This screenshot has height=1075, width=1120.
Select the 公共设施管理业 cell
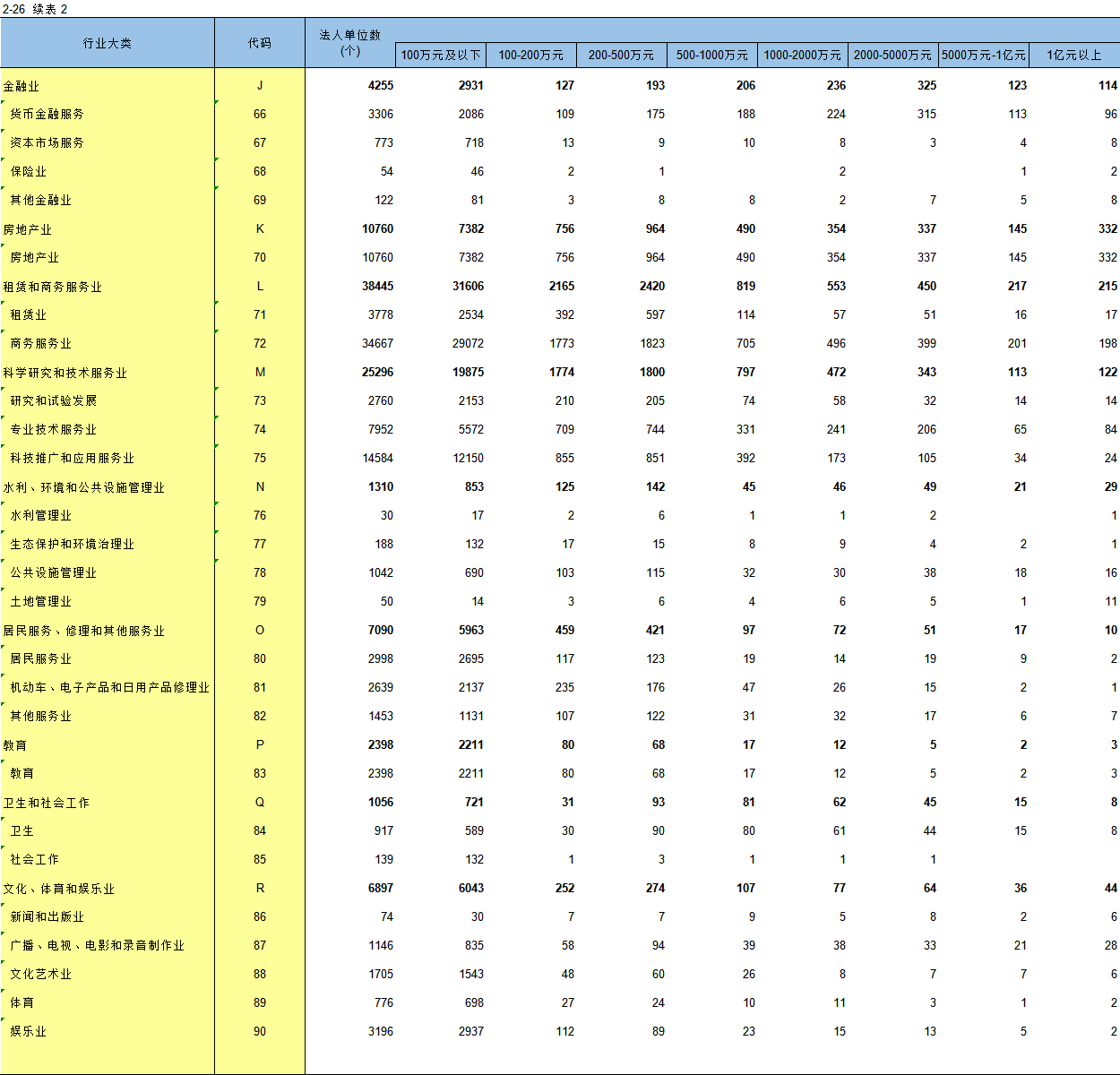(x=54, y=573)
